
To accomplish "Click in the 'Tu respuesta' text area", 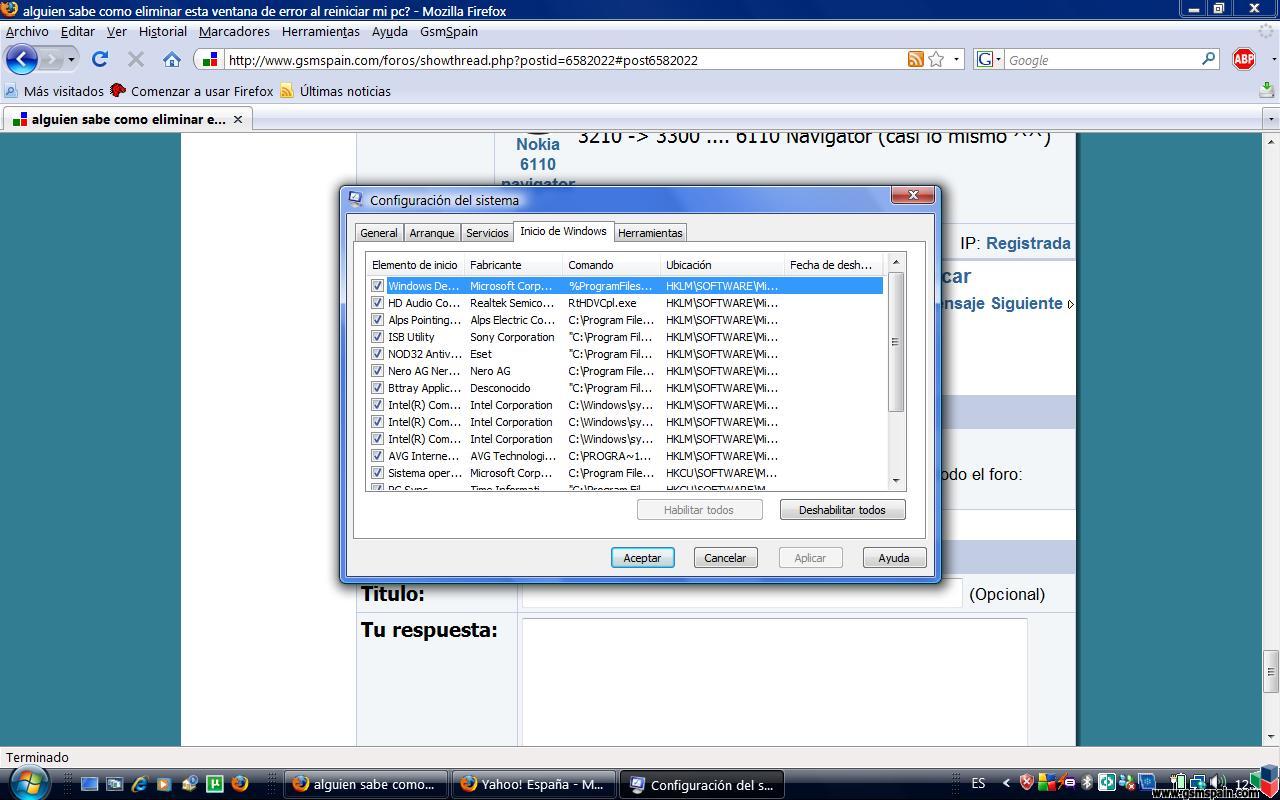I will pos(774,682).
